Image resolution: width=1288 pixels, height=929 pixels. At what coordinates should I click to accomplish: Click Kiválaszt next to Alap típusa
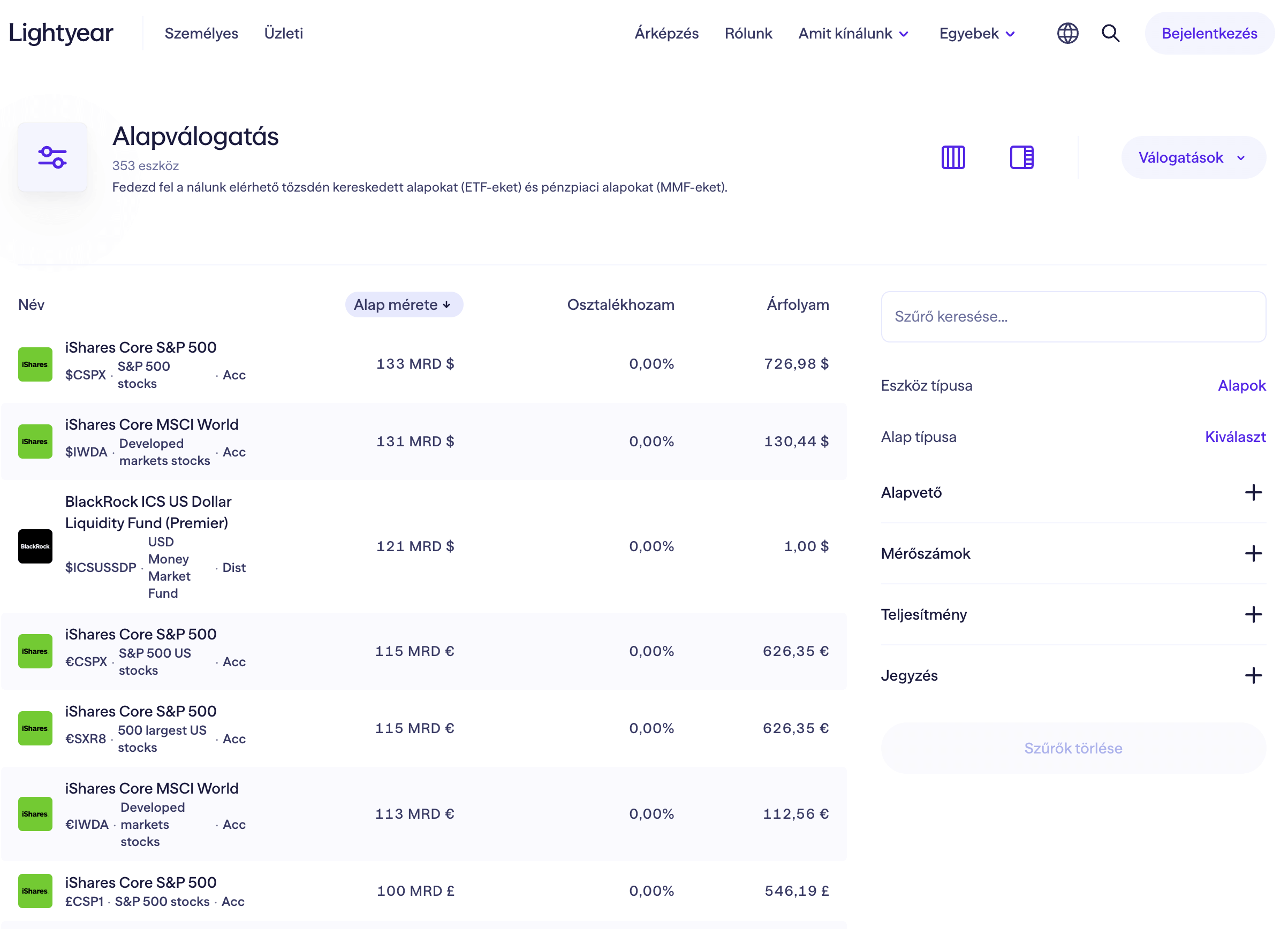[1234, 437]
